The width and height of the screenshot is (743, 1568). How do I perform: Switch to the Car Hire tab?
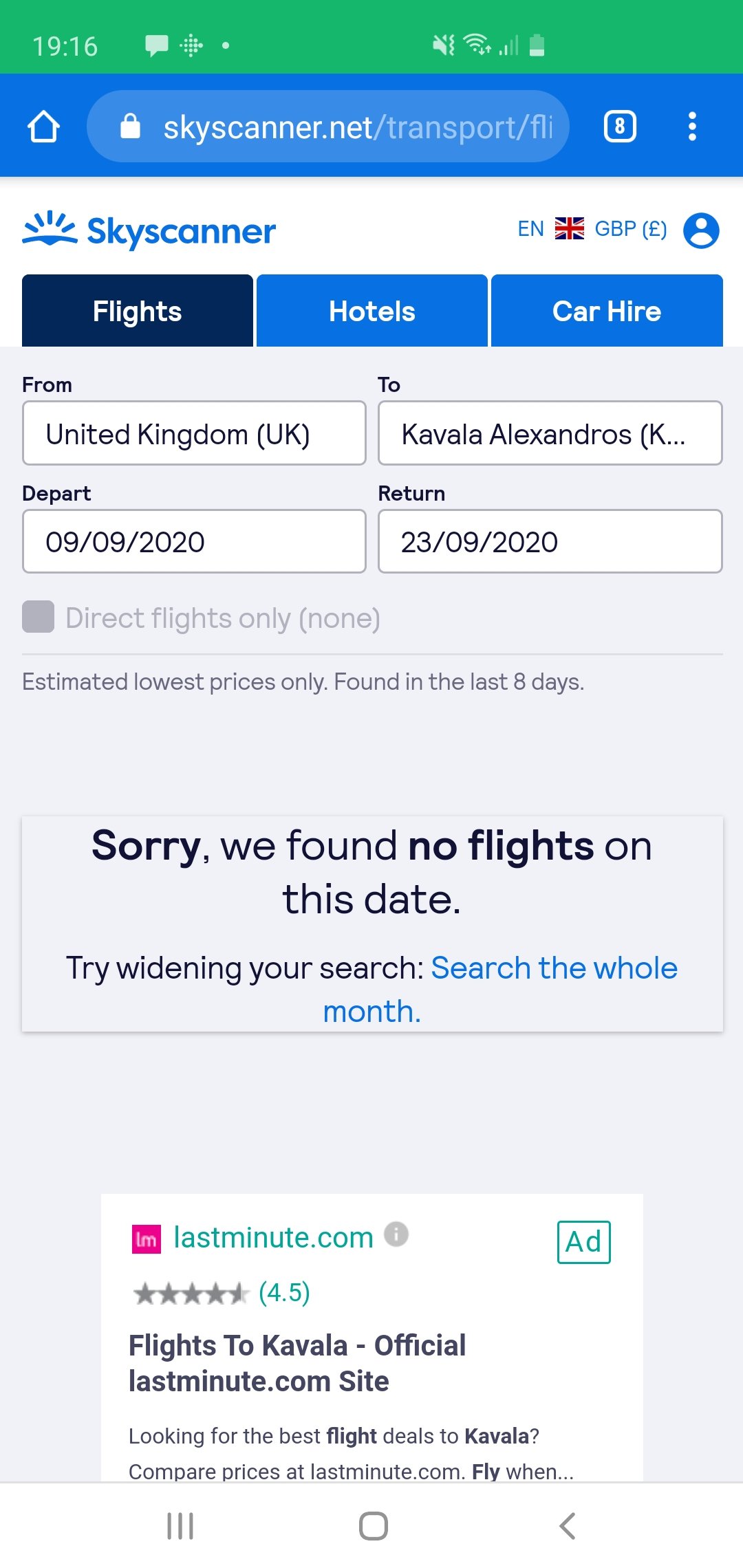(x=607, y=312)
